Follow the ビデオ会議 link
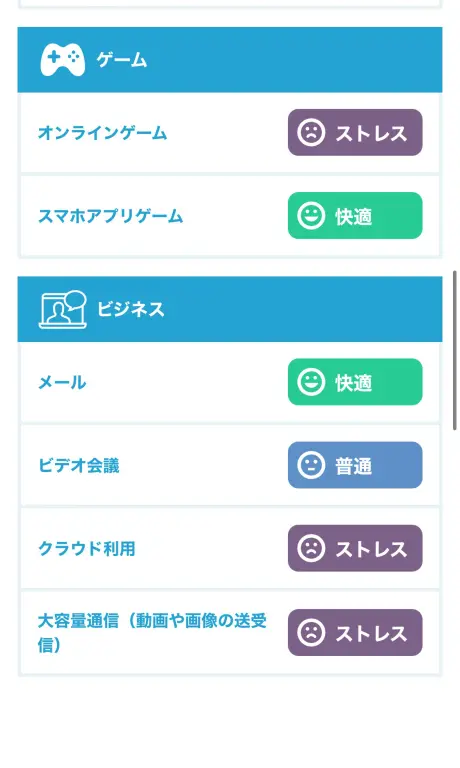 pos(79,465)
